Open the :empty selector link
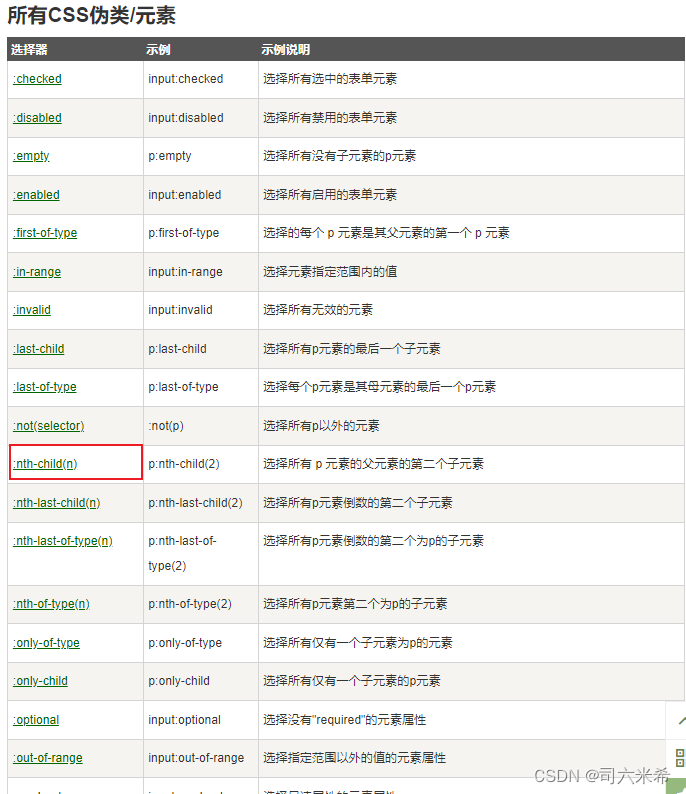 click(x=31, y=156)
